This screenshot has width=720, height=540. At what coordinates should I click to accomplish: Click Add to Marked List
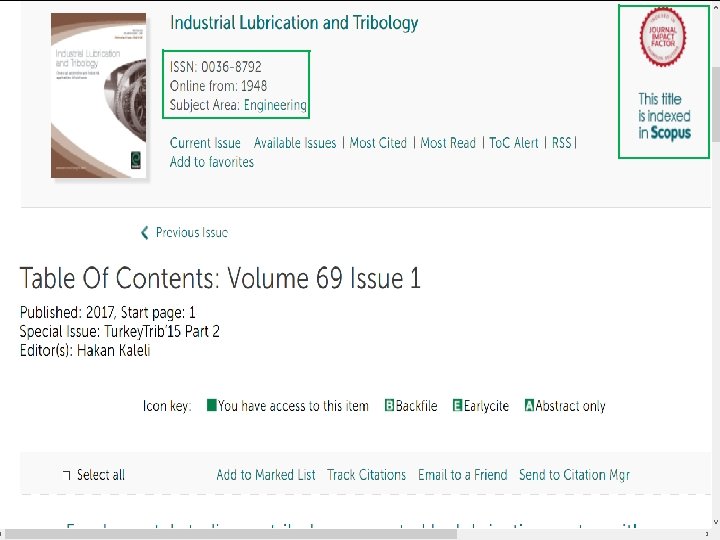(x=266, y=475)
